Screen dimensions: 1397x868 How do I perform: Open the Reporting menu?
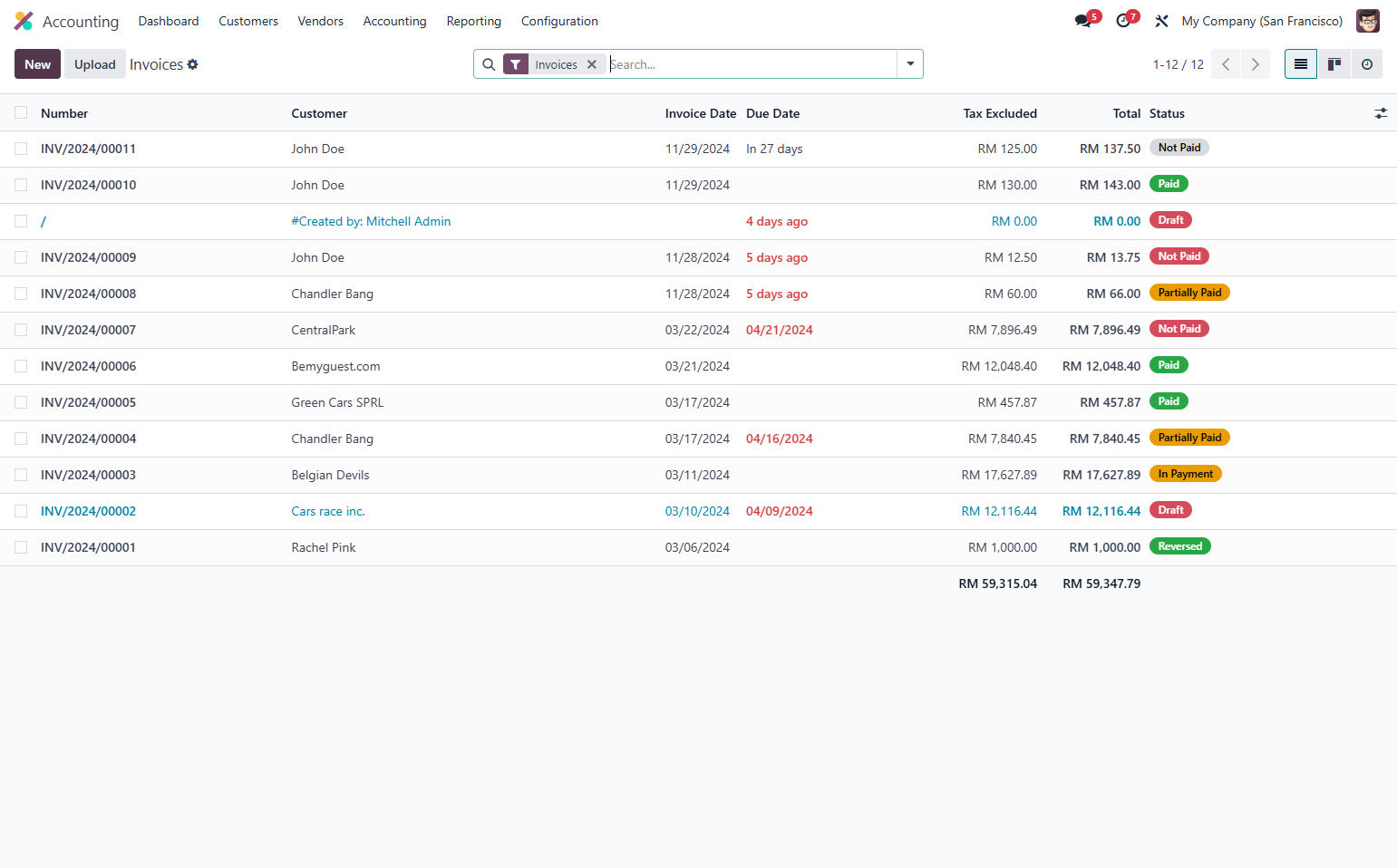point(474,21)
